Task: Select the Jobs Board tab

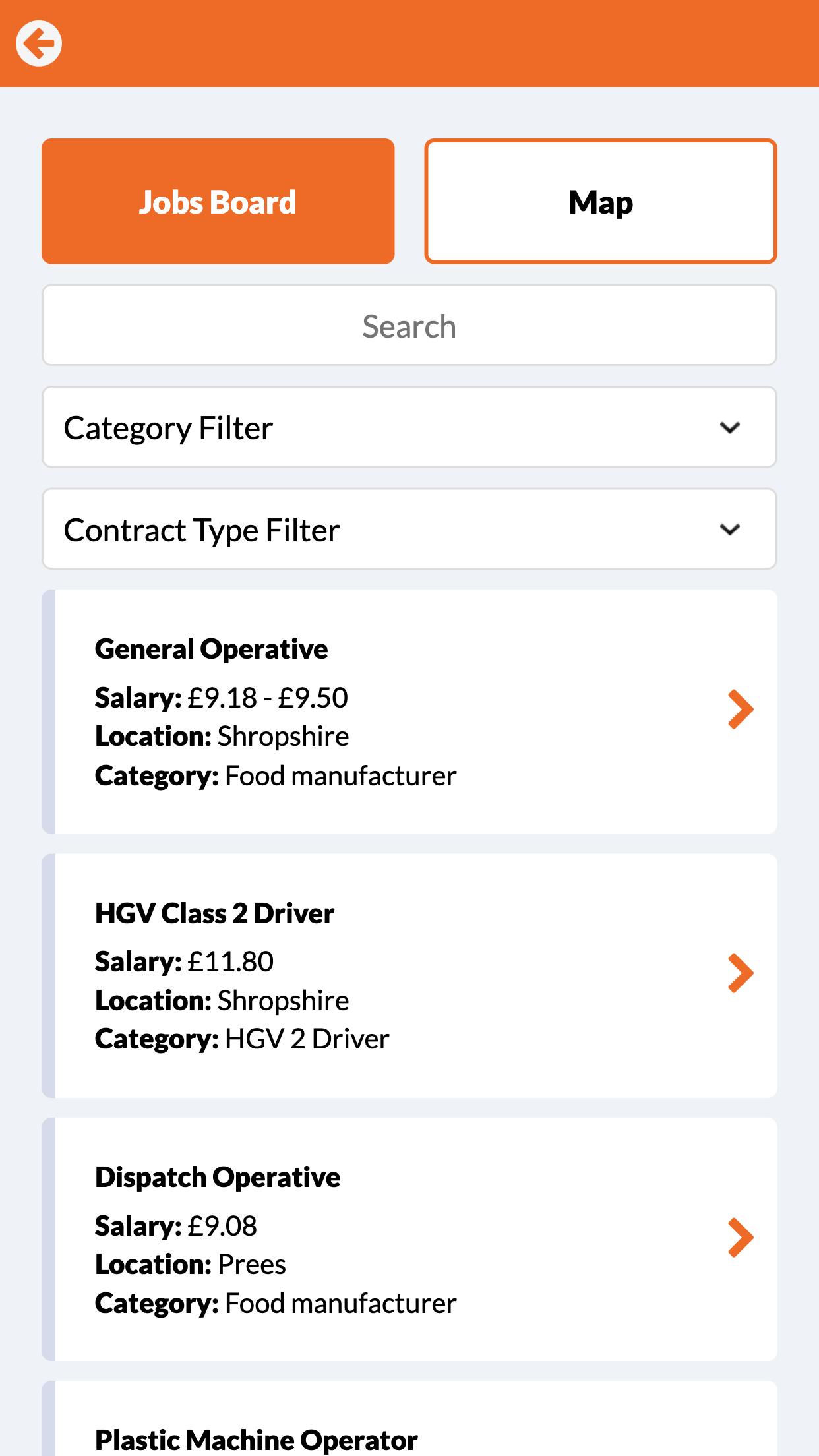Action: click(218, 201)
